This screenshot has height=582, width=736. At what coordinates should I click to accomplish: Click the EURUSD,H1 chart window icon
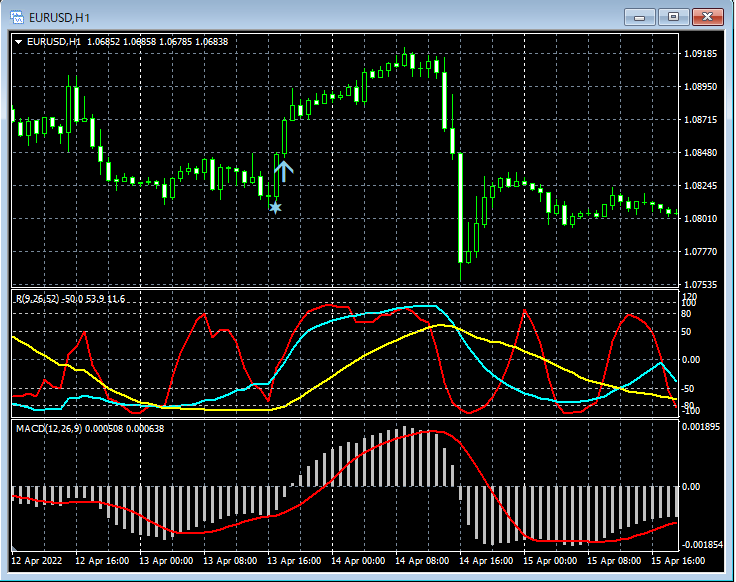pos(17,17)
